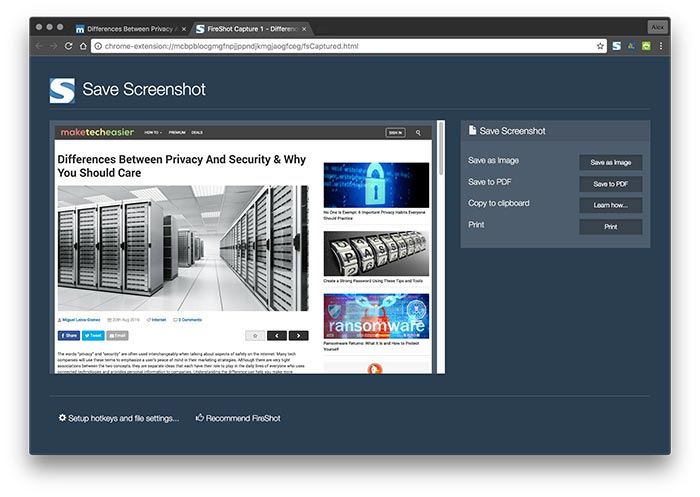Click the Alex profile button
This screenshot has width=700, height=497.
(x=657, y=27)
